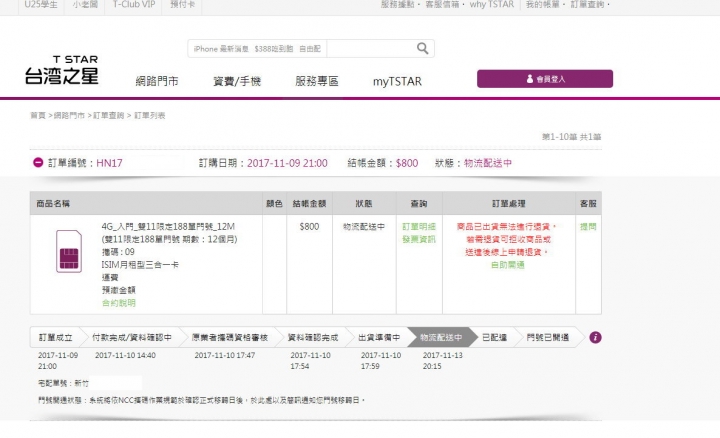This screenshot has width=720, height=438.
Task: Select the T-Club VIP top tab
Action: pos(134,5)
